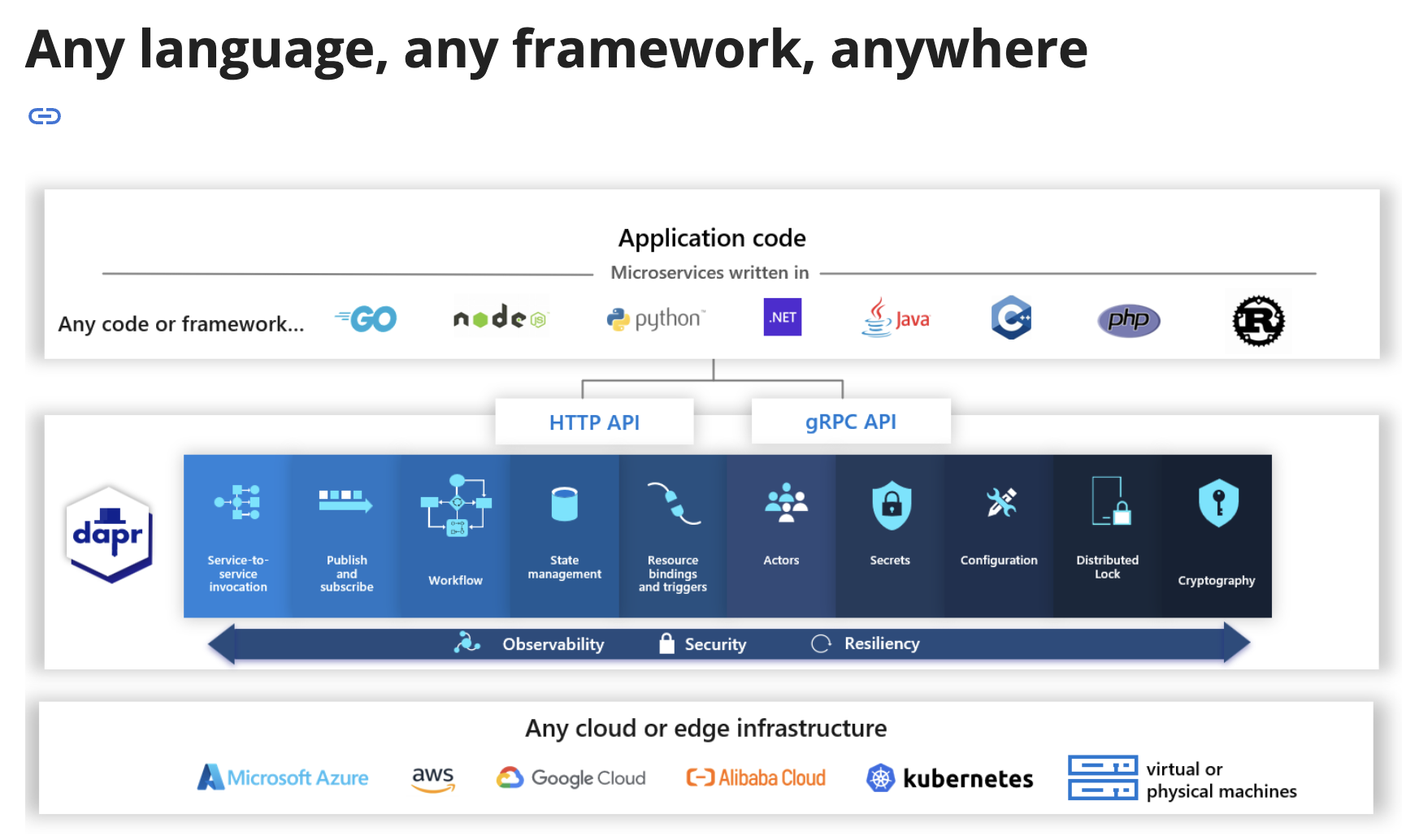Click the Workflow diagram icon

pyautogui.click(x=456, y=505)
